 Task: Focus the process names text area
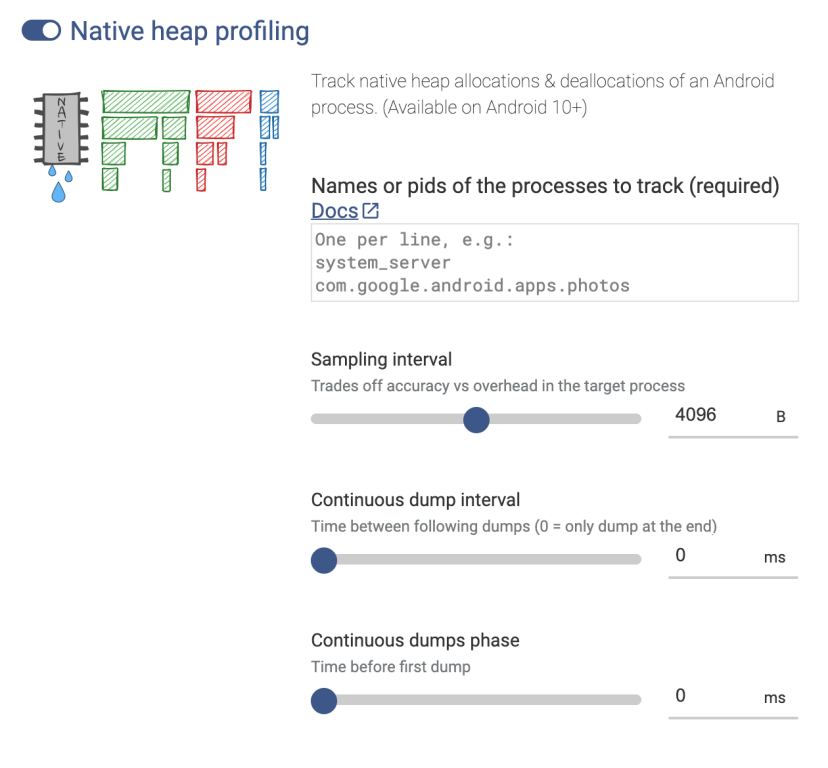(x=554, y=262)
